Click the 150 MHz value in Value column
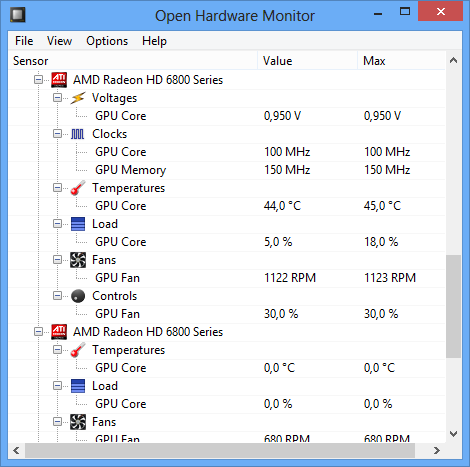This screenshot has width=470, height=467. click(287, 170)
